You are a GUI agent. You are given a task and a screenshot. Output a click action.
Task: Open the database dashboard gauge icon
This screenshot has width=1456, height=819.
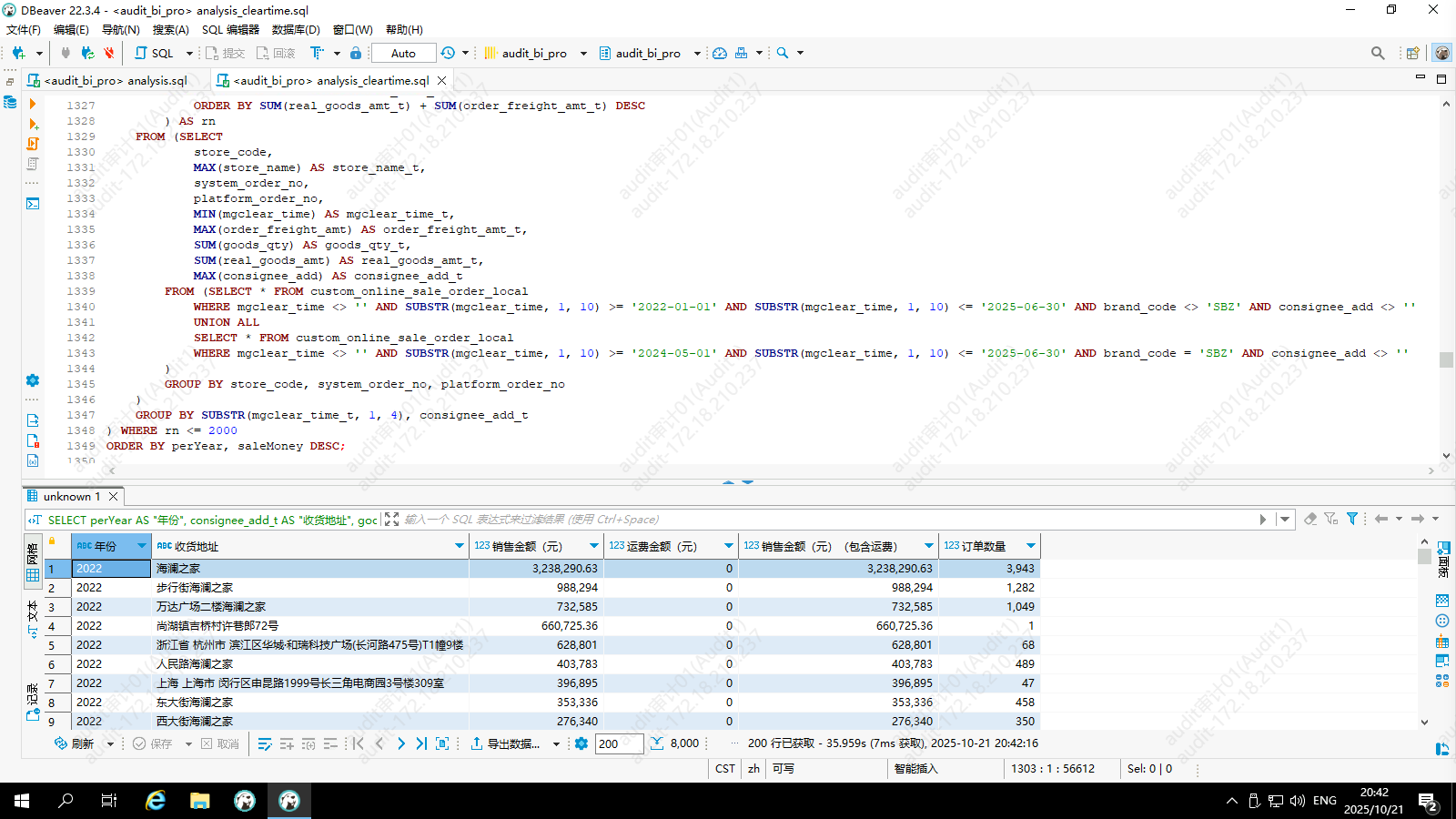pyautogui.click(x=720, y=53)
